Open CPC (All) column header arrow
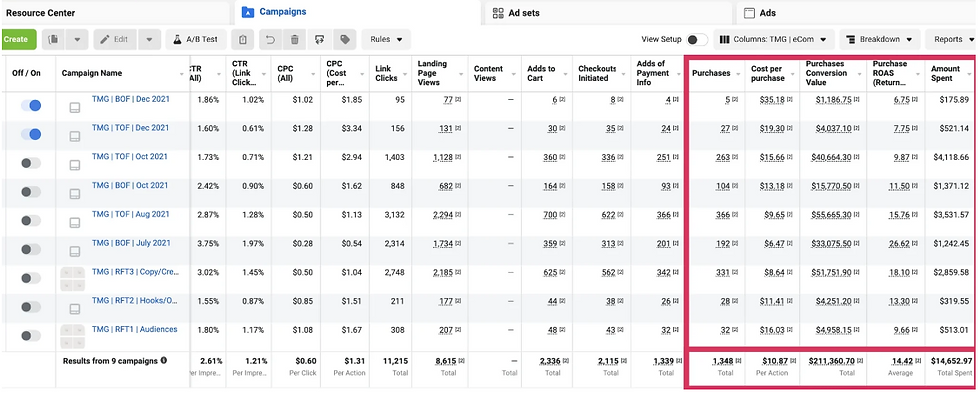Image resolution: width=980 pixels, height=393 pixels. (313, 74)
